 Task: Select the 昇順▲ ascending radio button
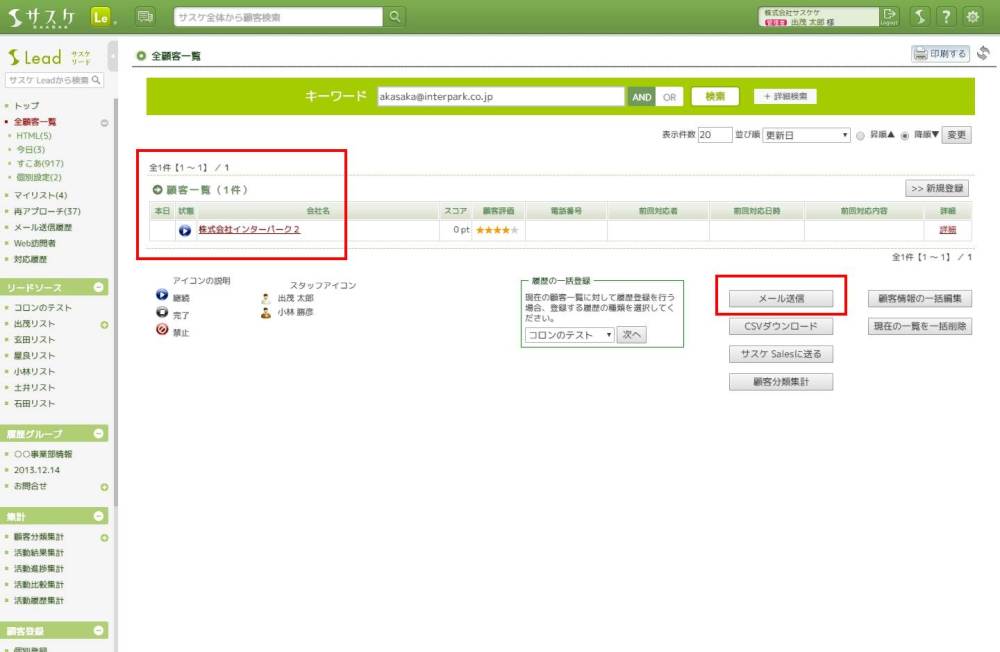860,136
